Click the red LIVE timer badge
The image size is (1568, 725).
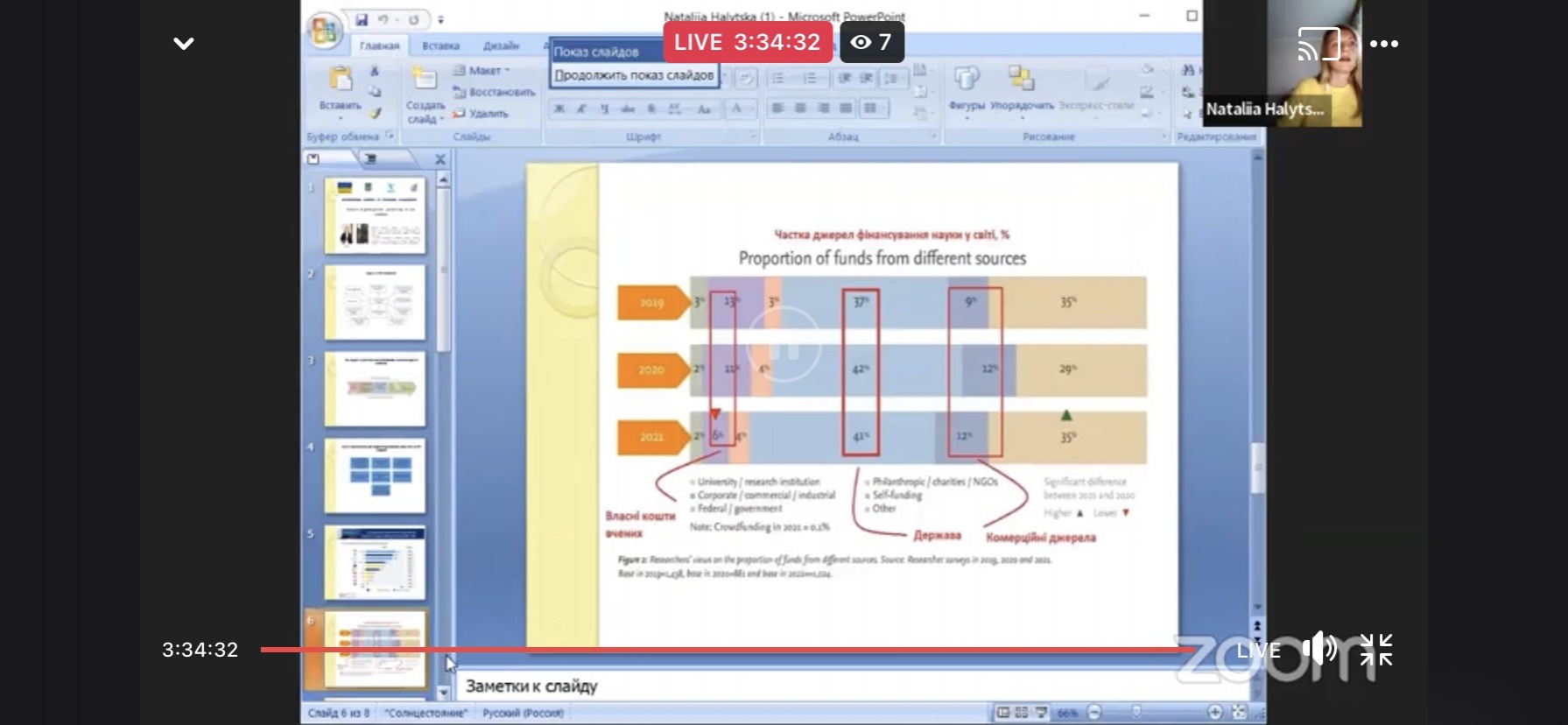click(747, 42)
